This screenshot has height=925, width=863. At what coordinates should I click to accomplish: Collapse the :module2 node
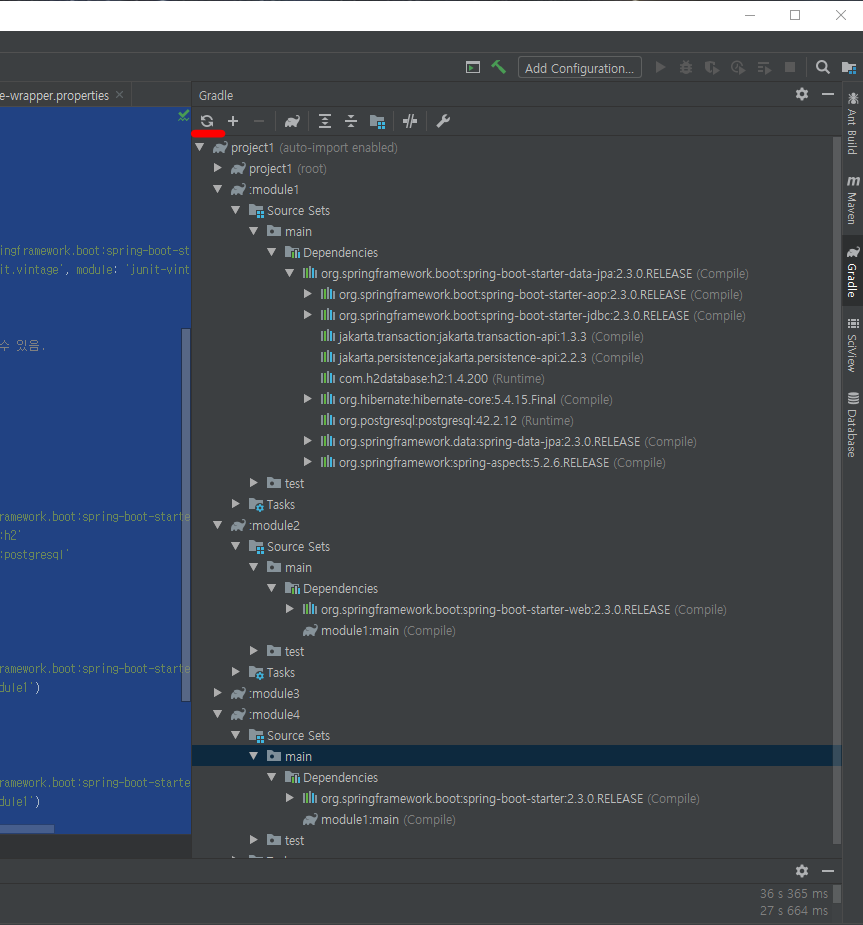click(218, 524)
